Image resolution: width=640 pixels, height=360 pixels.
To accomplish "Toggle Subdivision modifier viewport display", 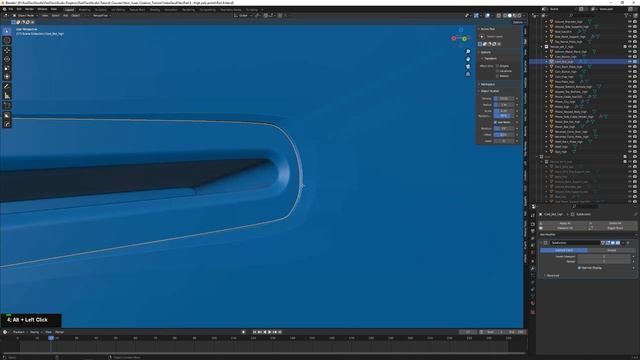I will [613, 243].
